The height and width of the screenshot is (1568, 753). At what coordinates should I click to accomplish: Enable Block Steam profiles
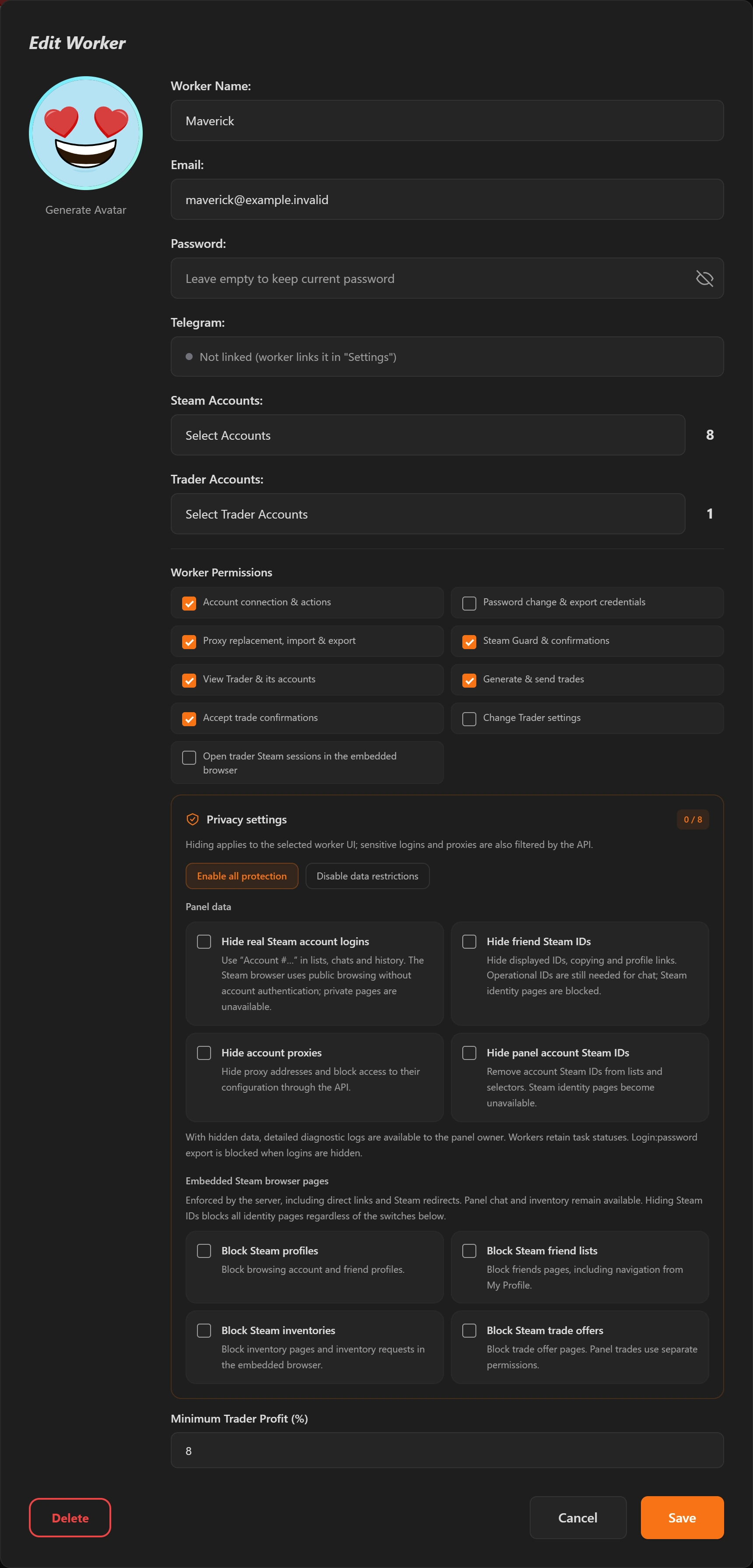click(x=204, y=1251)
